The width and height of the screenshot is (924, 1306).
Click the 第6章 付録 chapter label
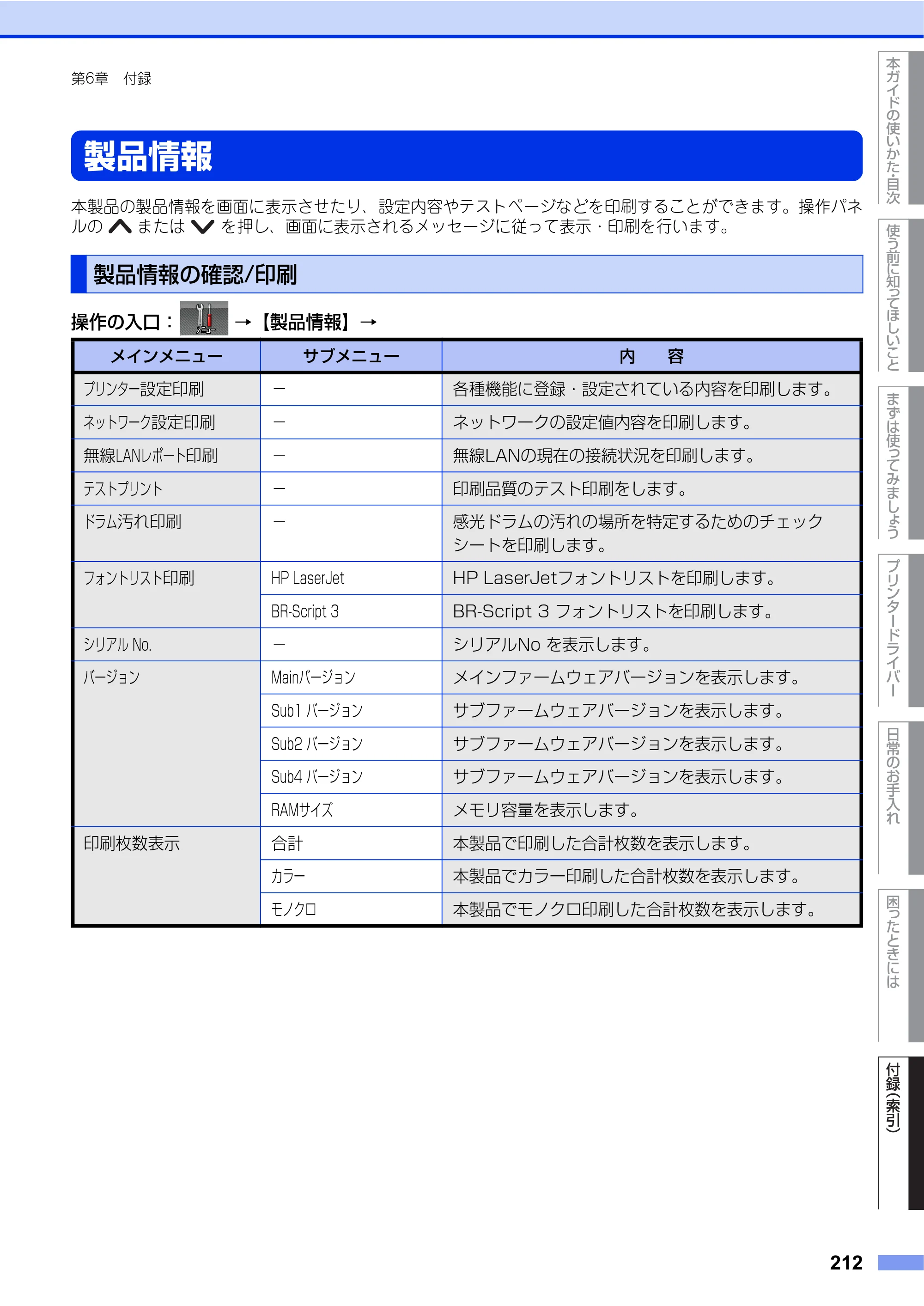tap(111, 79)
